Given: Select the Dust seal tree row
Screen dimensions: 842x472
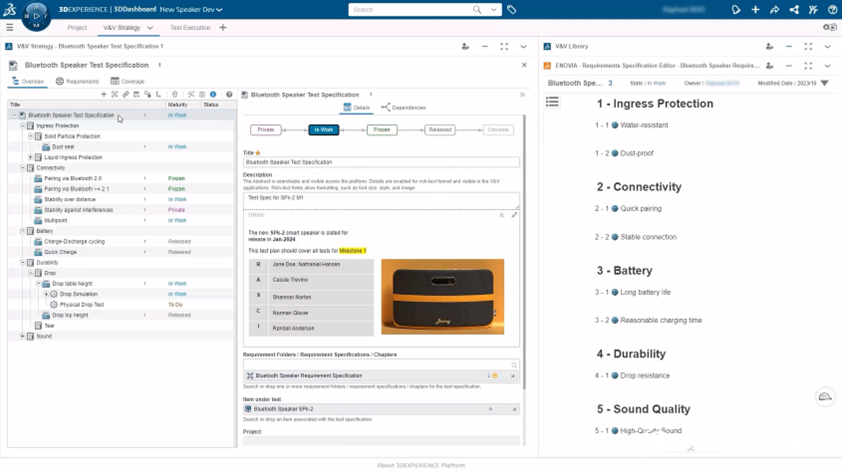Looking at the screenshot, I should pyautogui.click(x=122, y=147).
